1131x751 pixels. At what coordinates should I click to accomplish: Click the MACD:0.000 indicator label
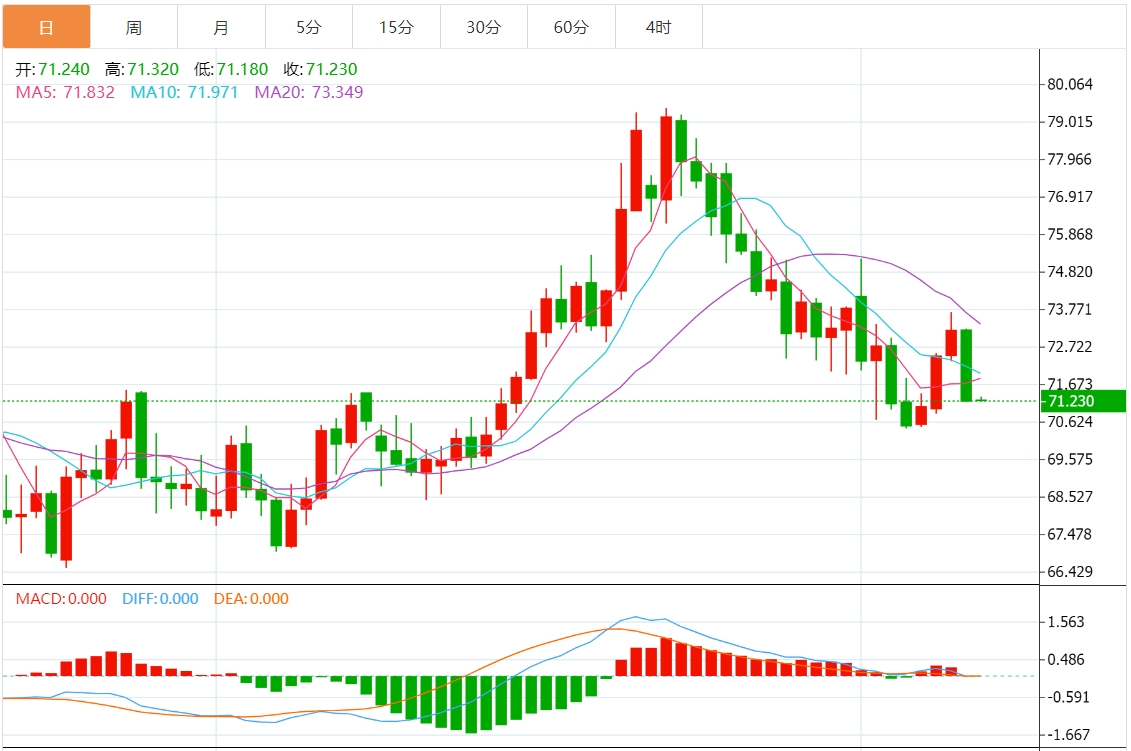pos(61,599)
